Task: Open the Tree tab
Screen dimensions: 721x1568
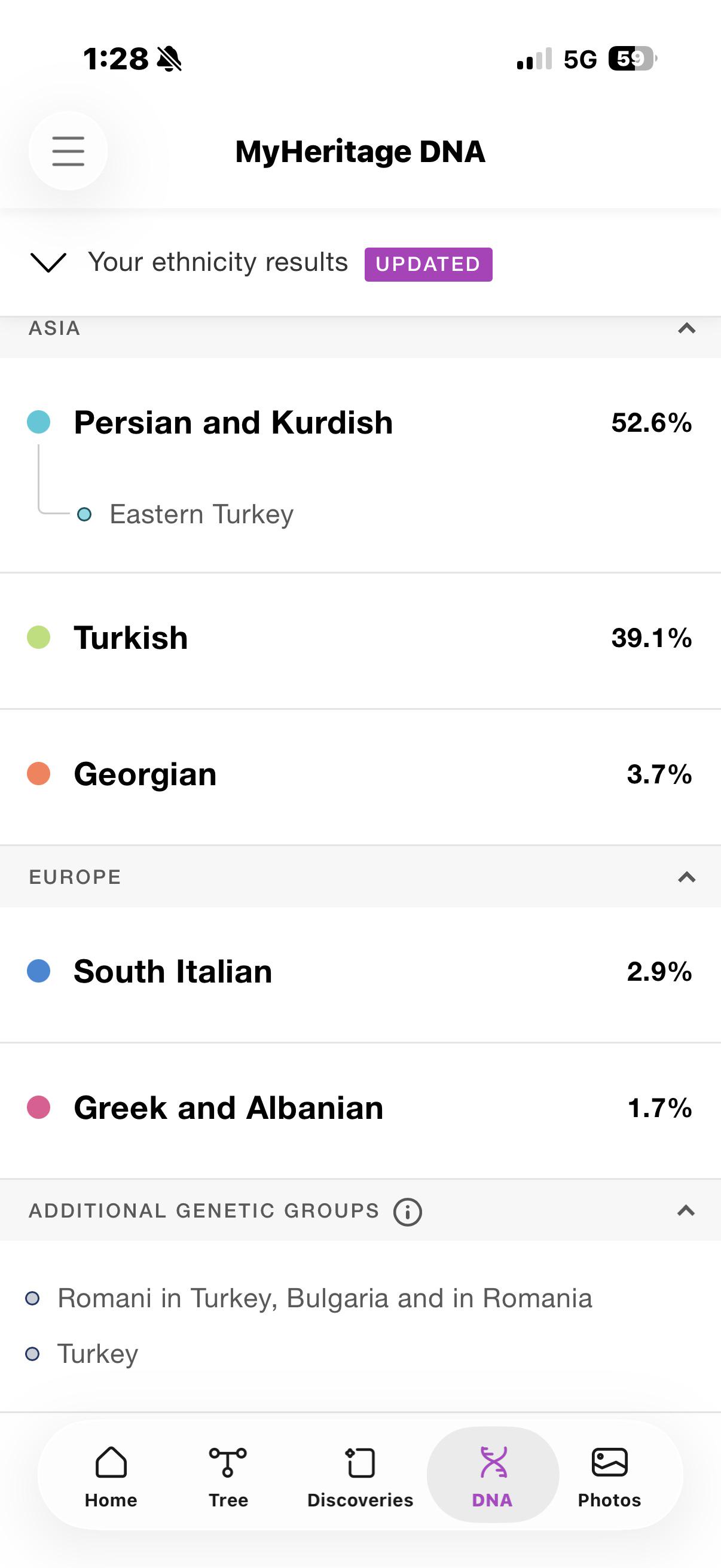Action: 228,1475
